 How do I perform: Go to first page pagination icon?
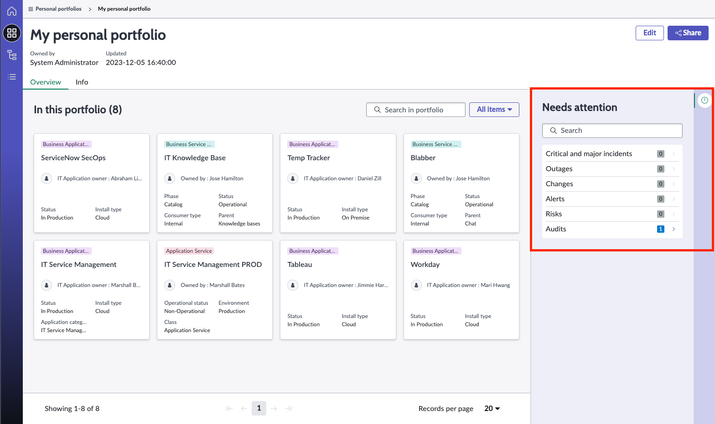pos(229,408)
